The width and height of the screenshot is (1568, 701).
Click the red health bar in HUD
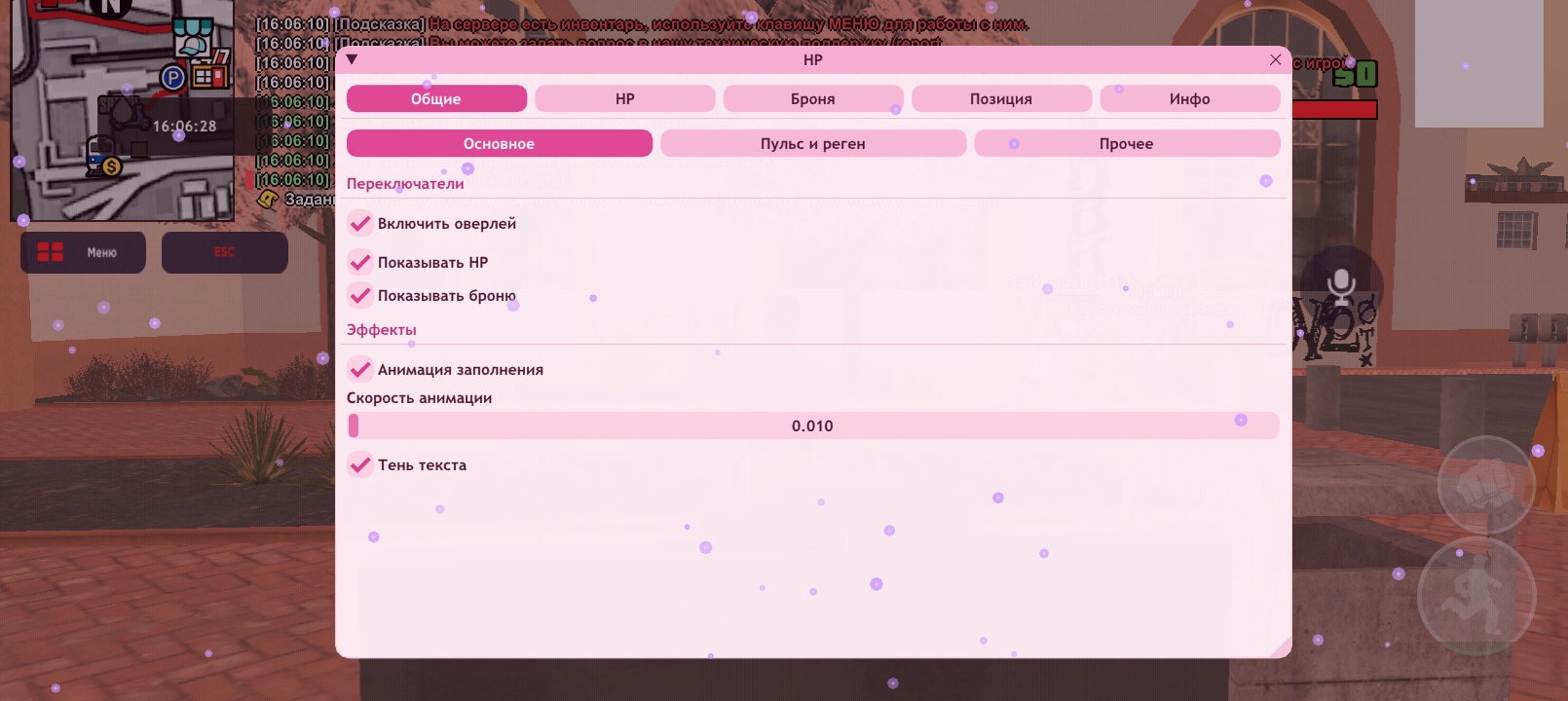coord(1335,109)
